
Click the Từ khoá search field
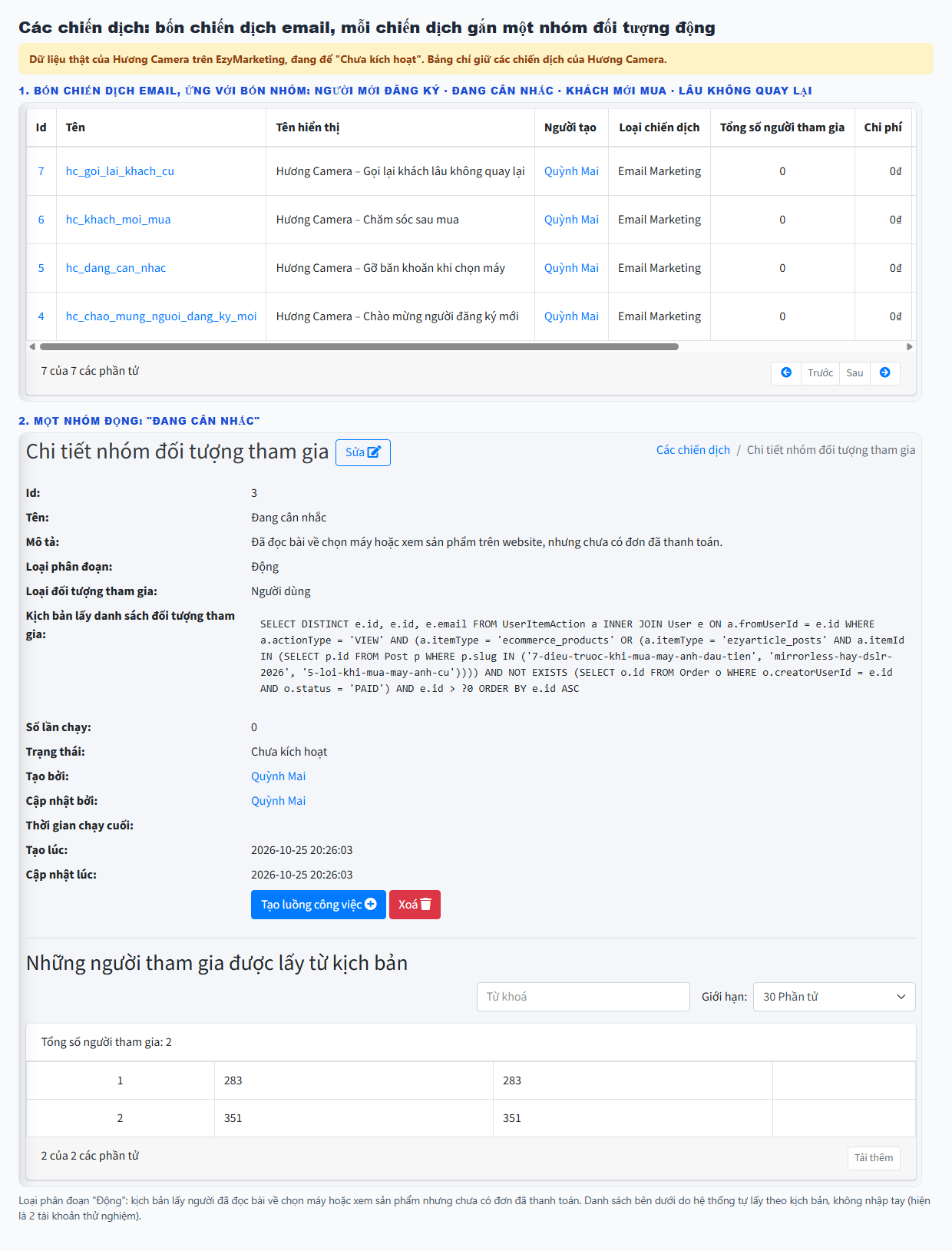tap(583, 997)
